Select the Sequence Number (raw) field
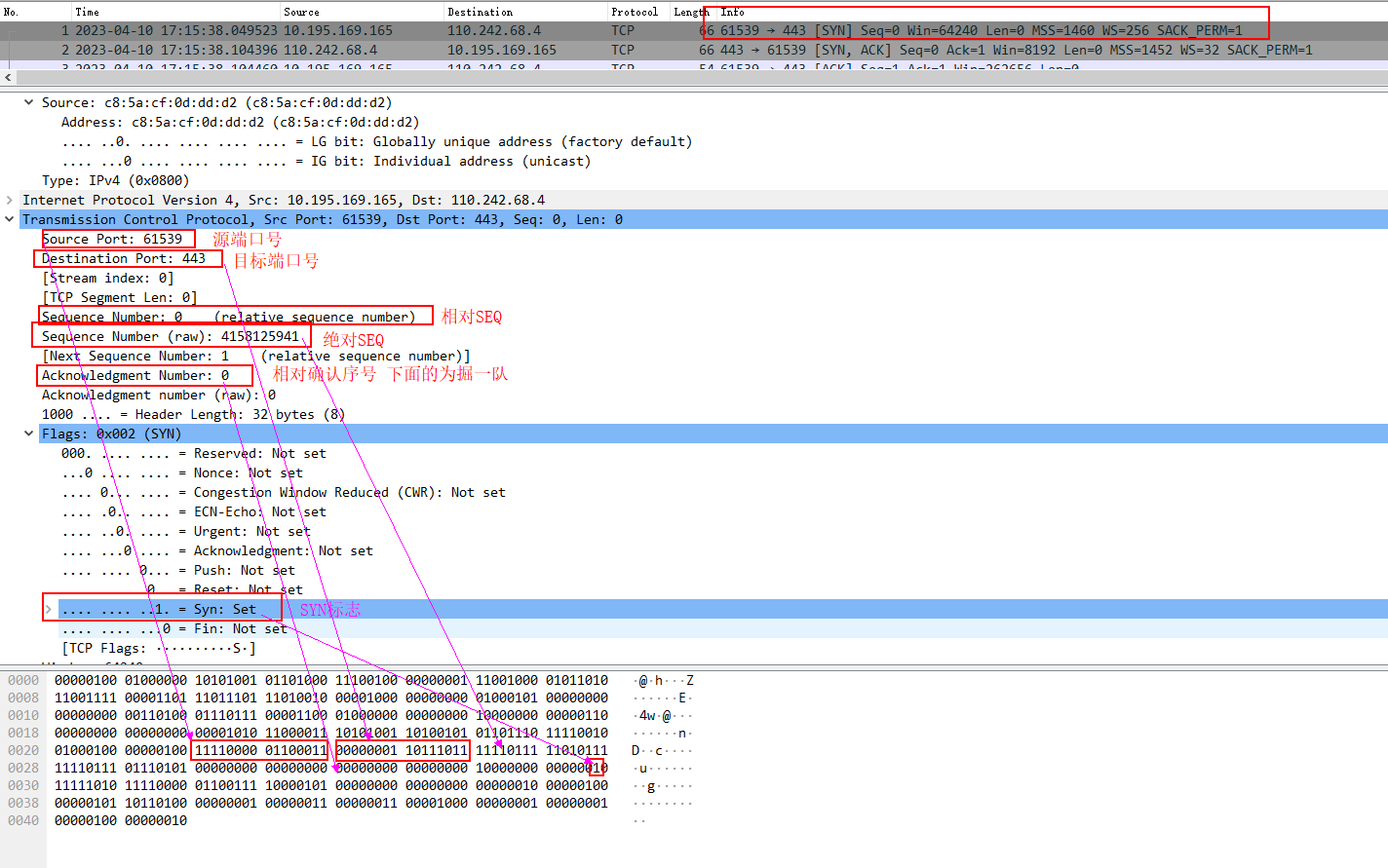The width and height of the screenshot is (1388, 868). (x=171, y=336)
